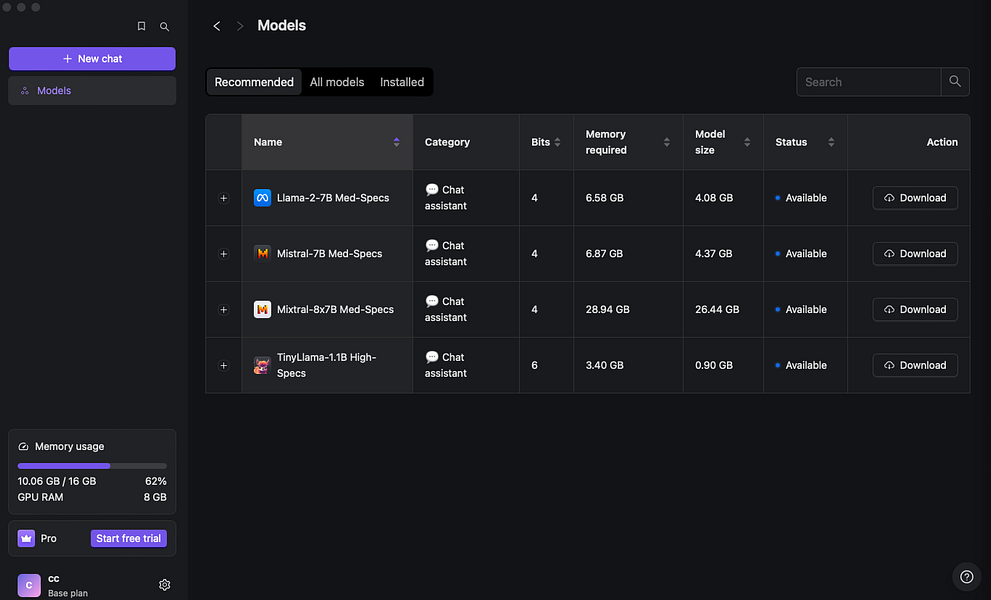This screenshot has width=991, height=600.
Task: Click the Llama-2-7B Meta logo icon
Action: click(x=262, y=198)
